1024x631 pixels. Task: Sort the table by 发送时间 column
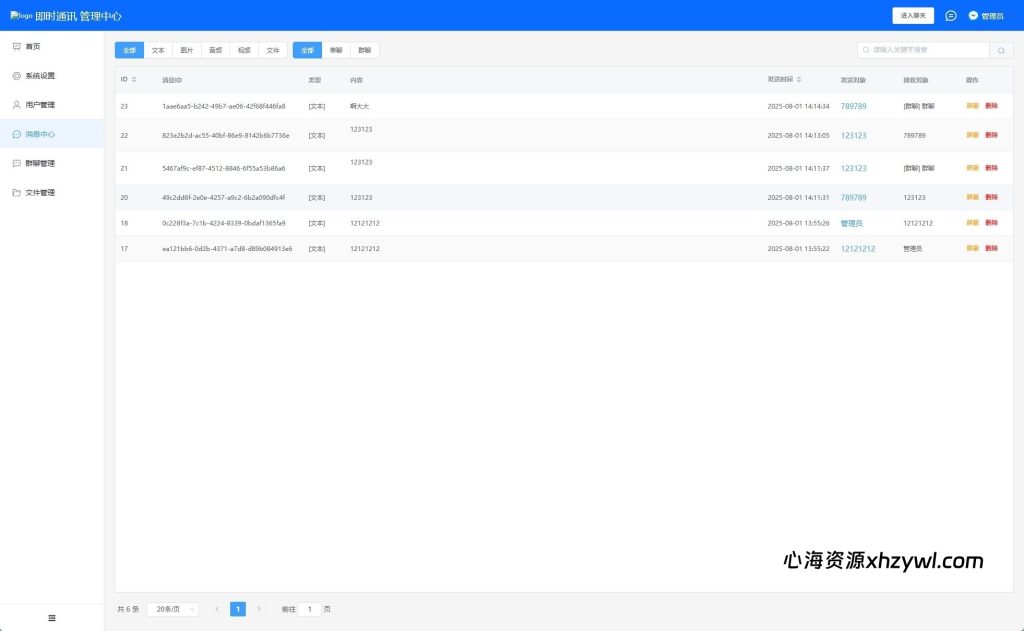(799, 80)
